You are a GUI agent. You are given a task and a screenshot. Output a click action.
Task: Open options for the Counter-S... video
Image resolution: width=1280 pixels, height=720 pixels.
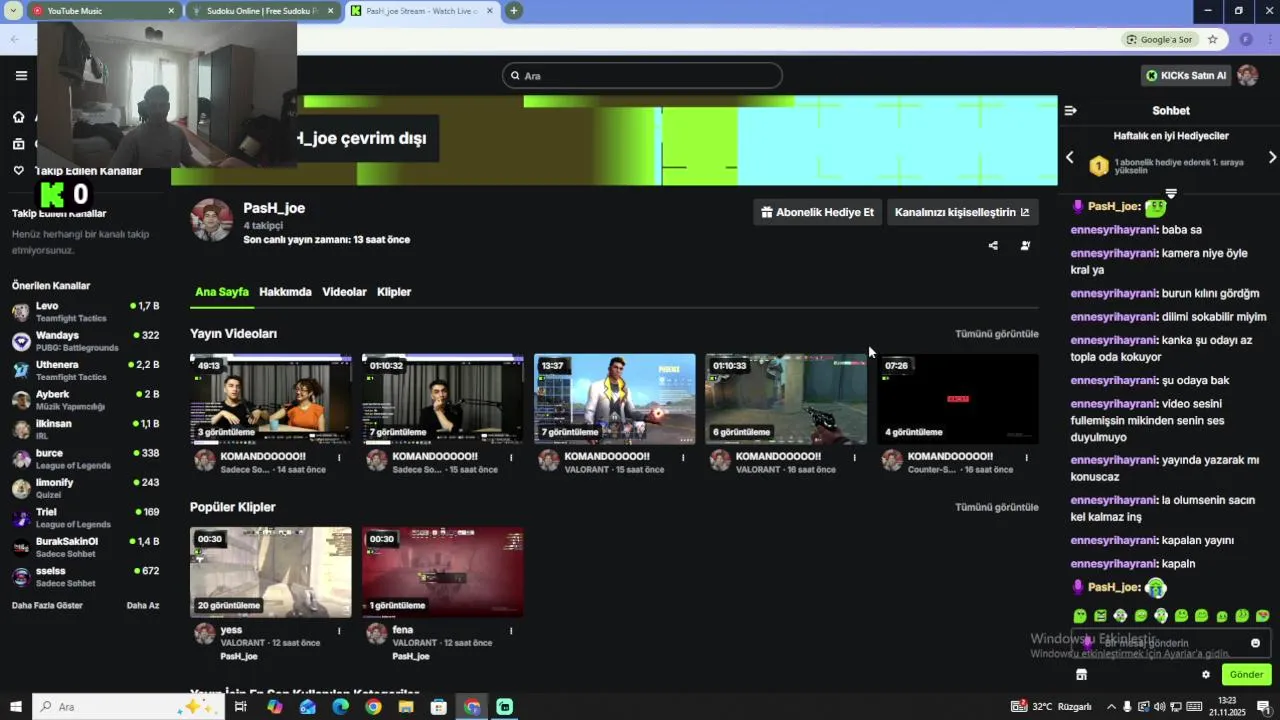[1026, 457]
